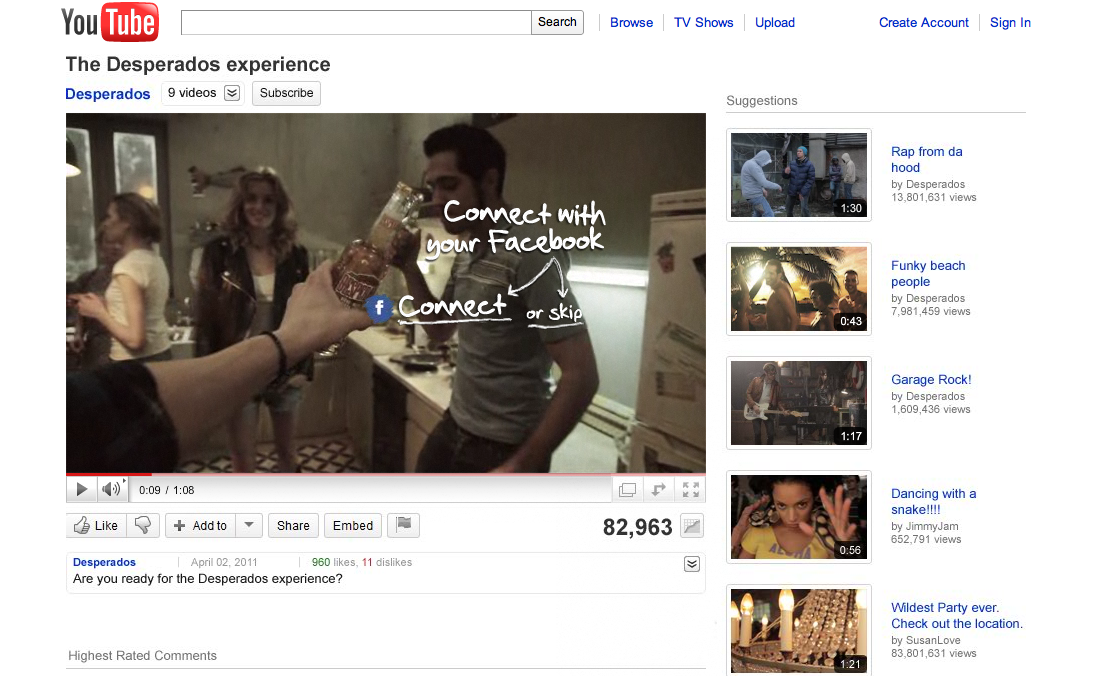Open Dancing with a snake!!!! title link
1101x676 pixels.
pos(934,501)
